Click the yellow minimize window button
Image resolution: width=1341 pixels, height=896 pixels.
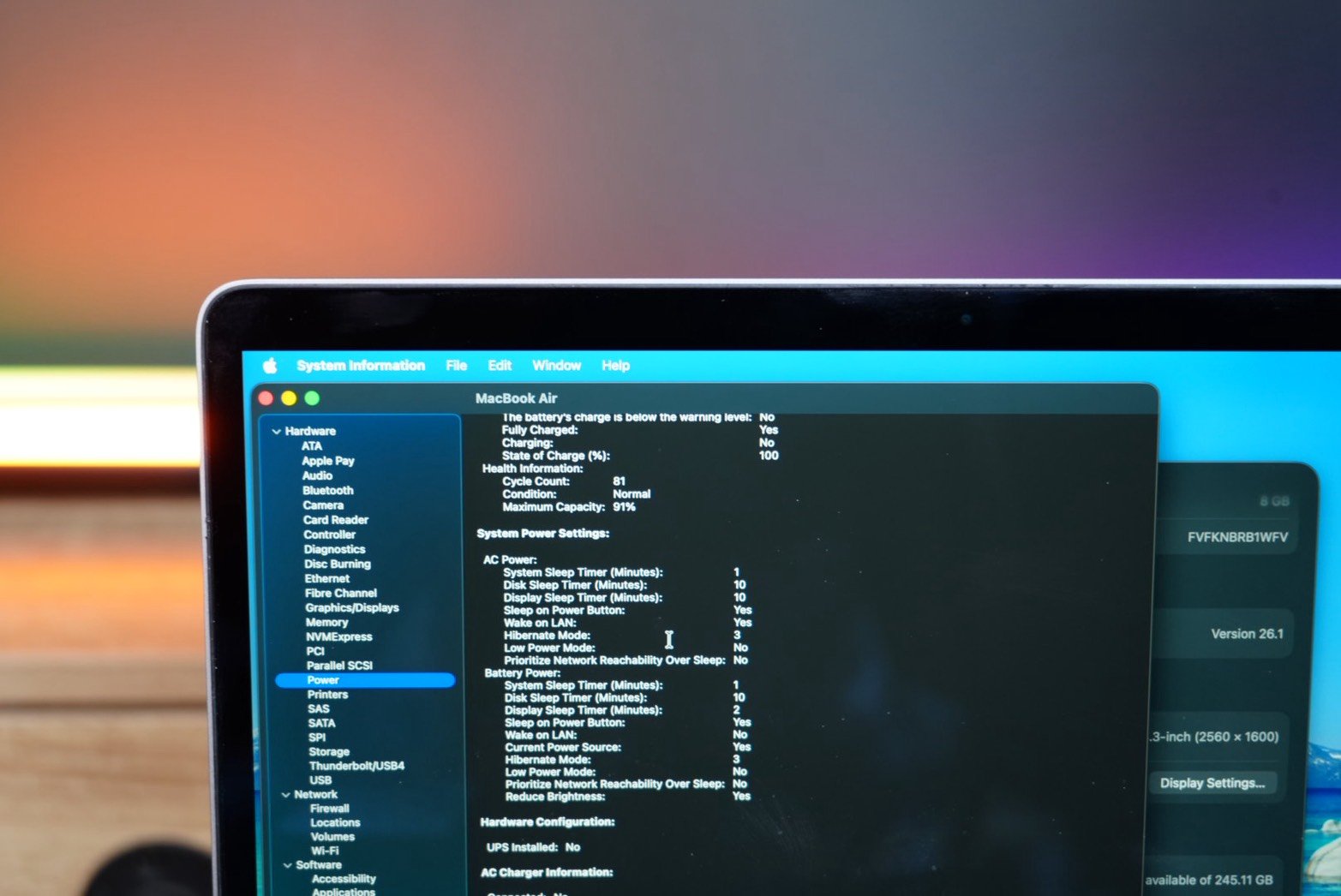[x=289, y=398]
